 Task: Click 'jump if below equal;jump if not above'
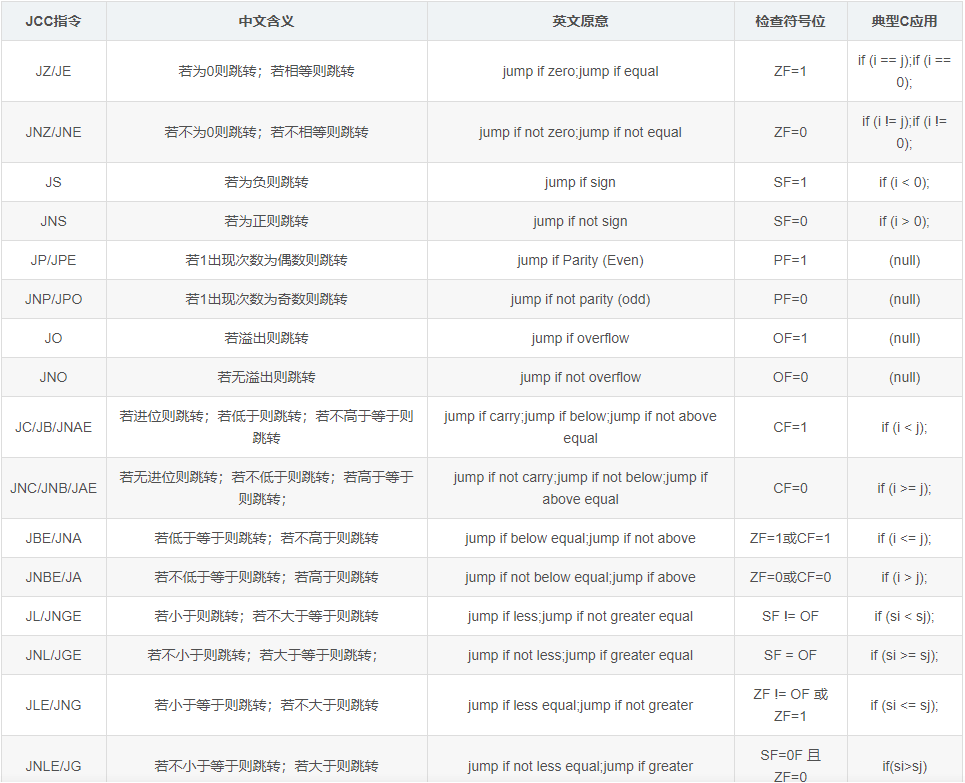click(x=580, y=537)
